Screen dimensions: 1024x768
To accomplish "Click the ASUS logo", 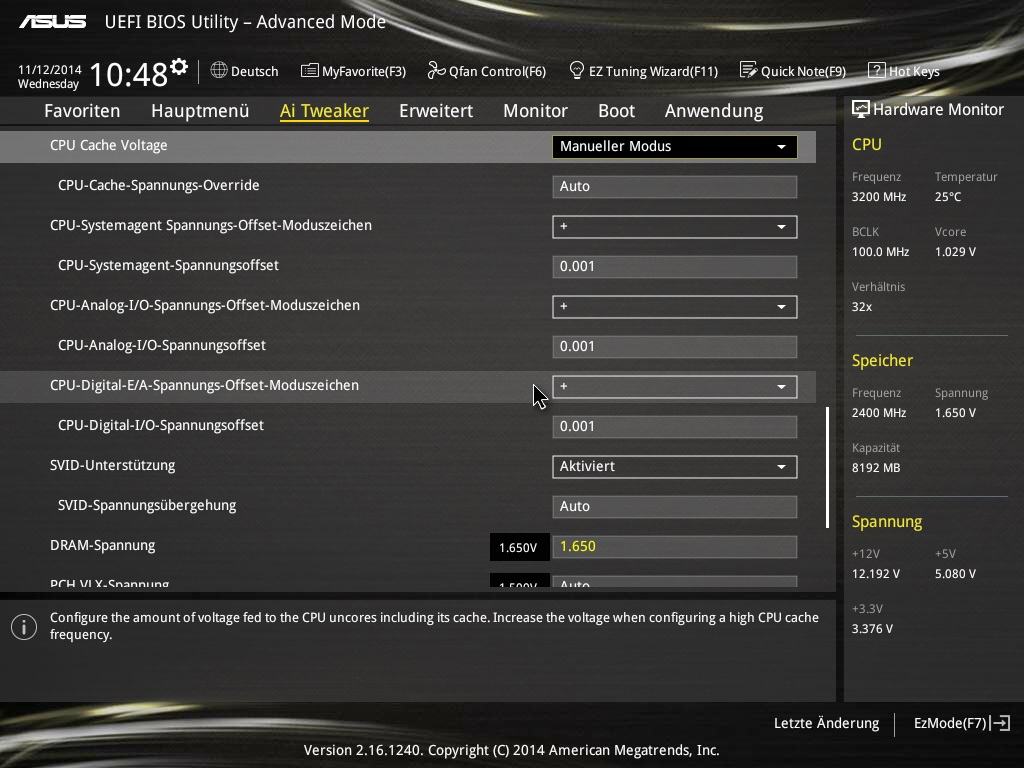I will click(x=52, y=22).
